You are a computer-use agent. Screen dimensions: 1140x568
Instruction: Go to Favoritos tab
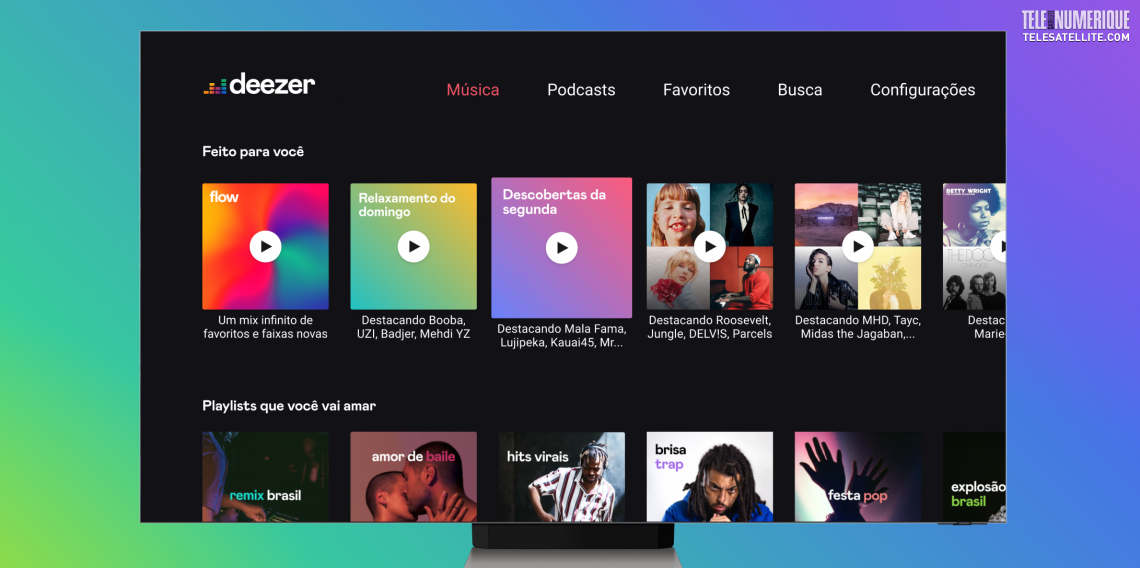pos(697,90)
